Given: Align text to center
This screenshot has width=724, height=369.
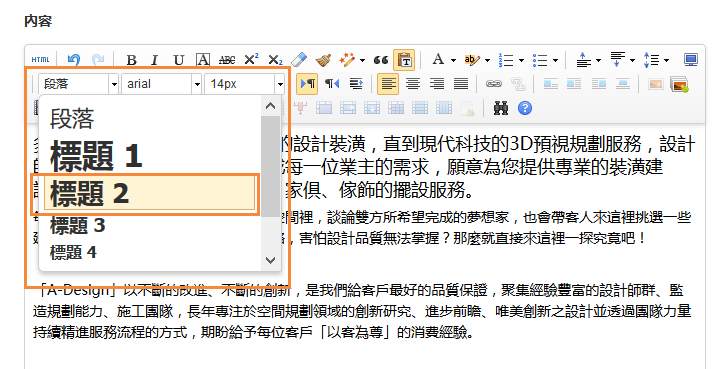Looking at the screenshot, I should [x=412, y=84].
